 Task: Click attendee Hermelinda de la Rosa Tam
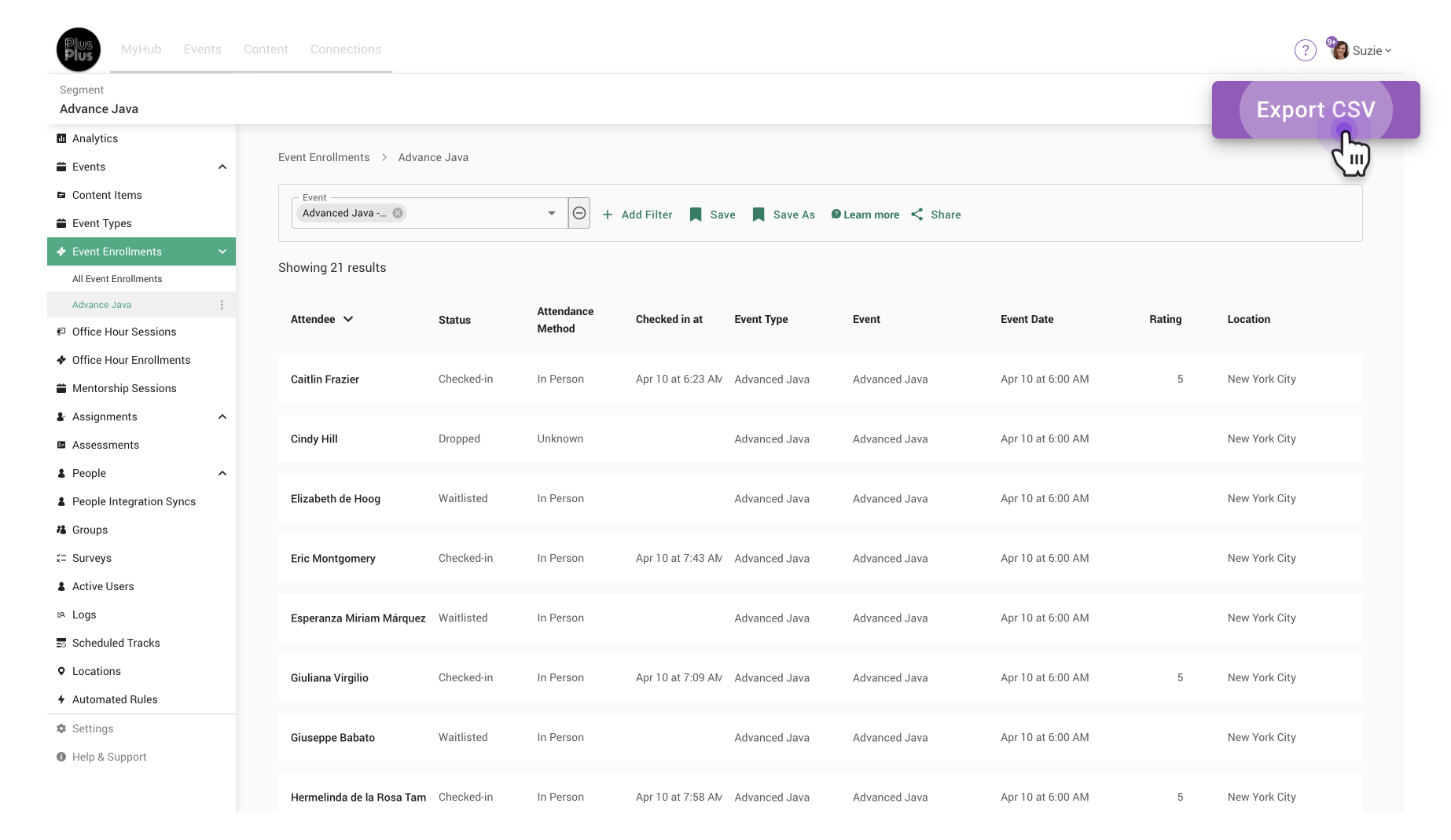coord(358,797)
